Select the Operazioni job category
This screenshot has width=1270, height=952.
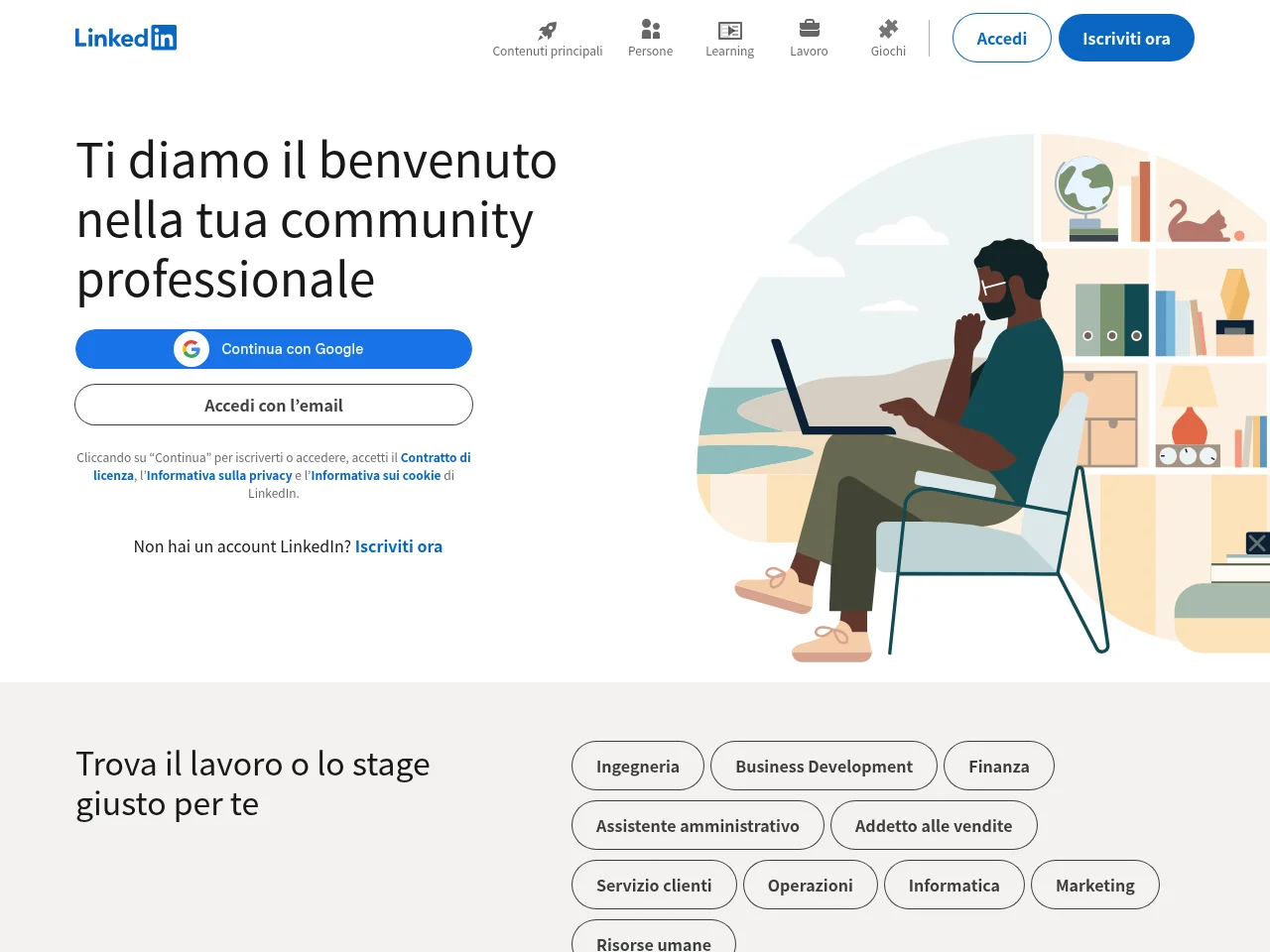pos(811,885)
